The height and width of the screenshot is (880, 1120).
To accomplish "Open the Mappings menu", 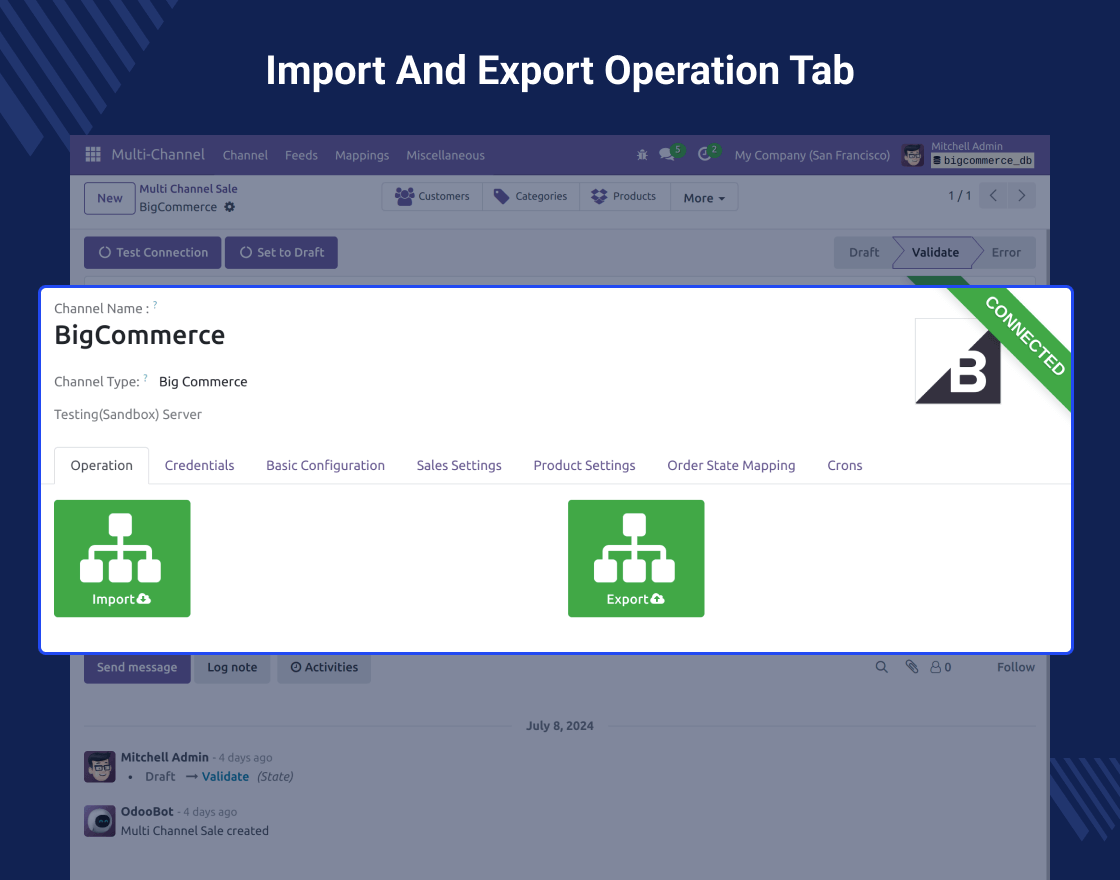I will point(362,155).
